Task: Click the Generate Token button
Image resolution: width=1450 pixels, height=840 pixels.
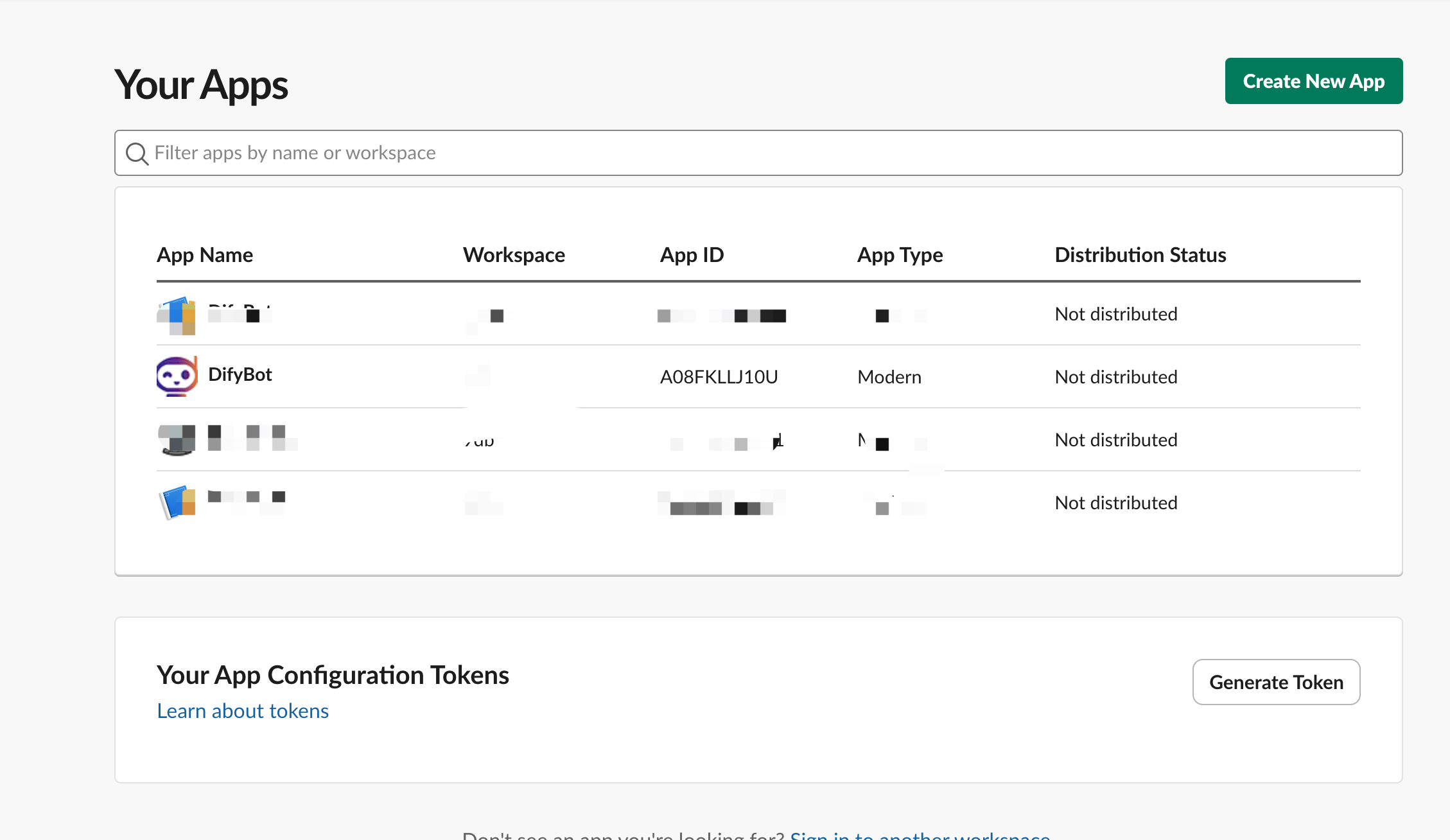Action: tap(1275, 682)
